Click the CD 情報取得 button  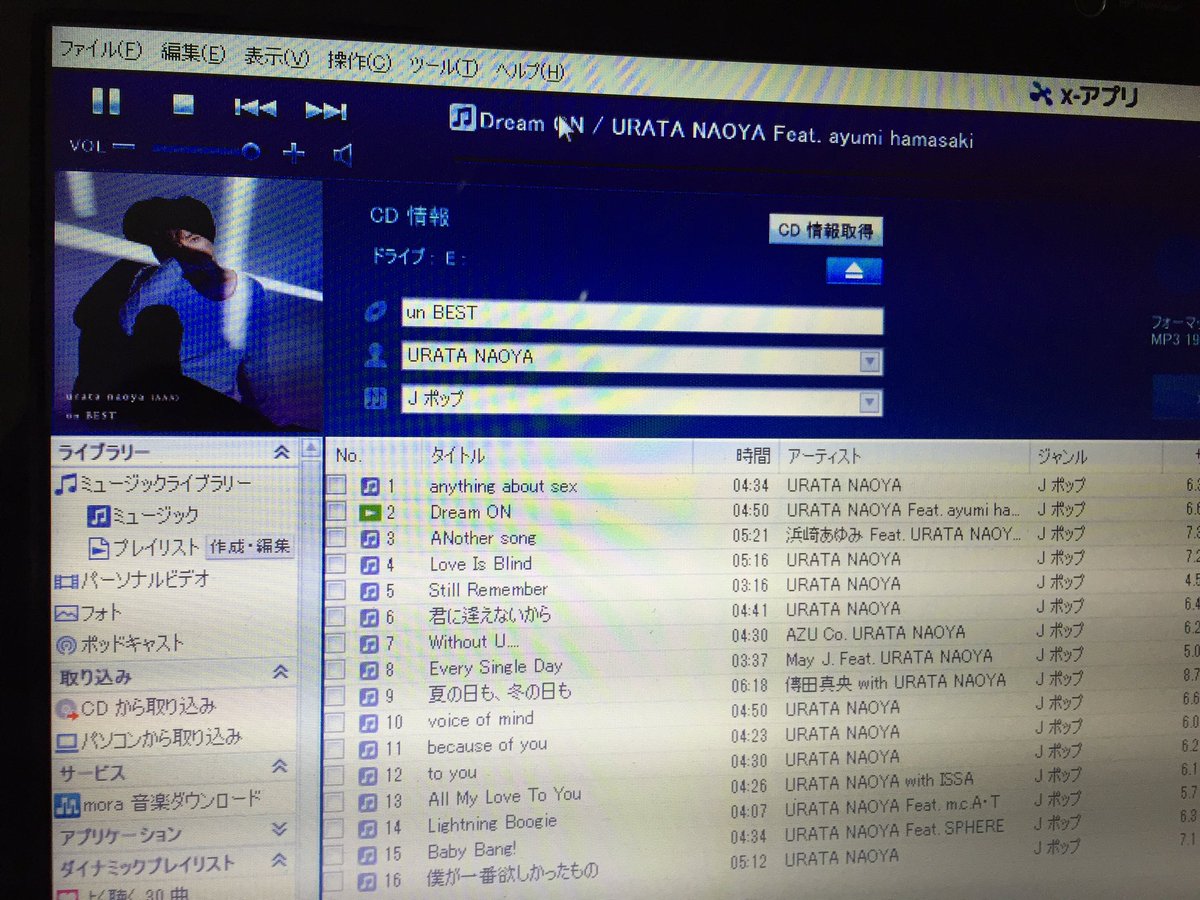tap(826, 231)
